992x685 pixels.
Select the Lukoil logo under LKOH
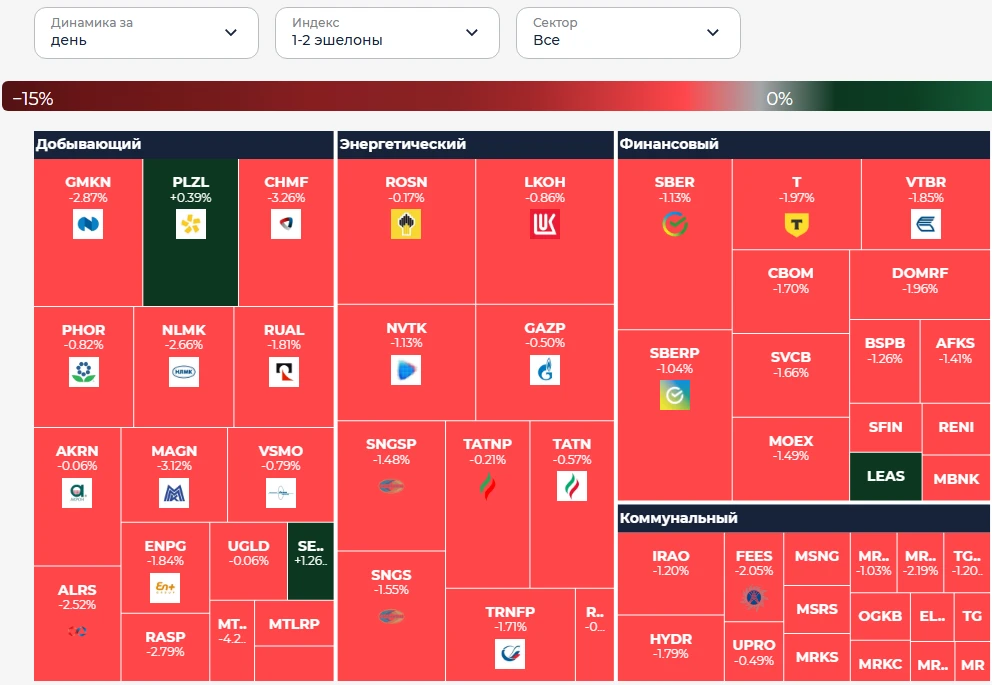click(x=545, y=224)
